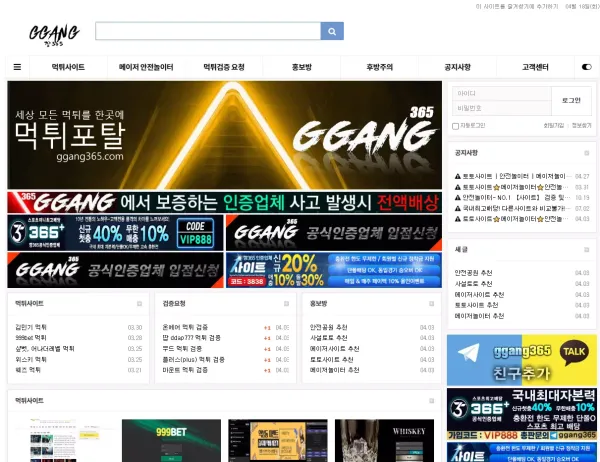Screen dimensions: 600x462
Task: Open the 999bet 먹튀 post
Action: tap(31, 338)
